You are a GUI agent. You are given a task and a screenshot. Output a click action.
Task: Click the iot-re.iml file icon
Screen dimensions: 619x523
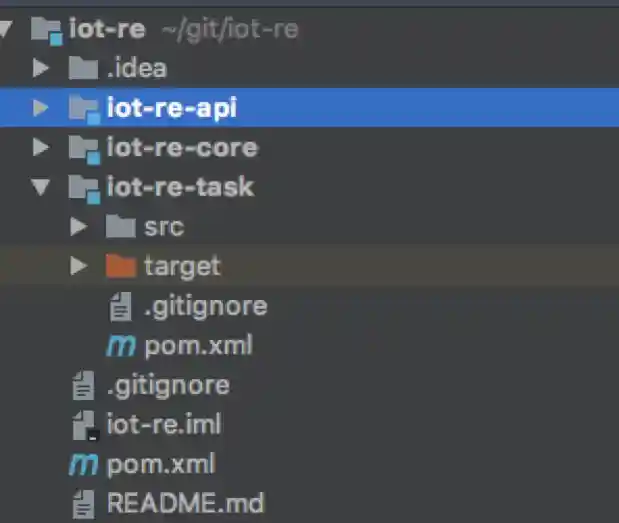point(84,425)
